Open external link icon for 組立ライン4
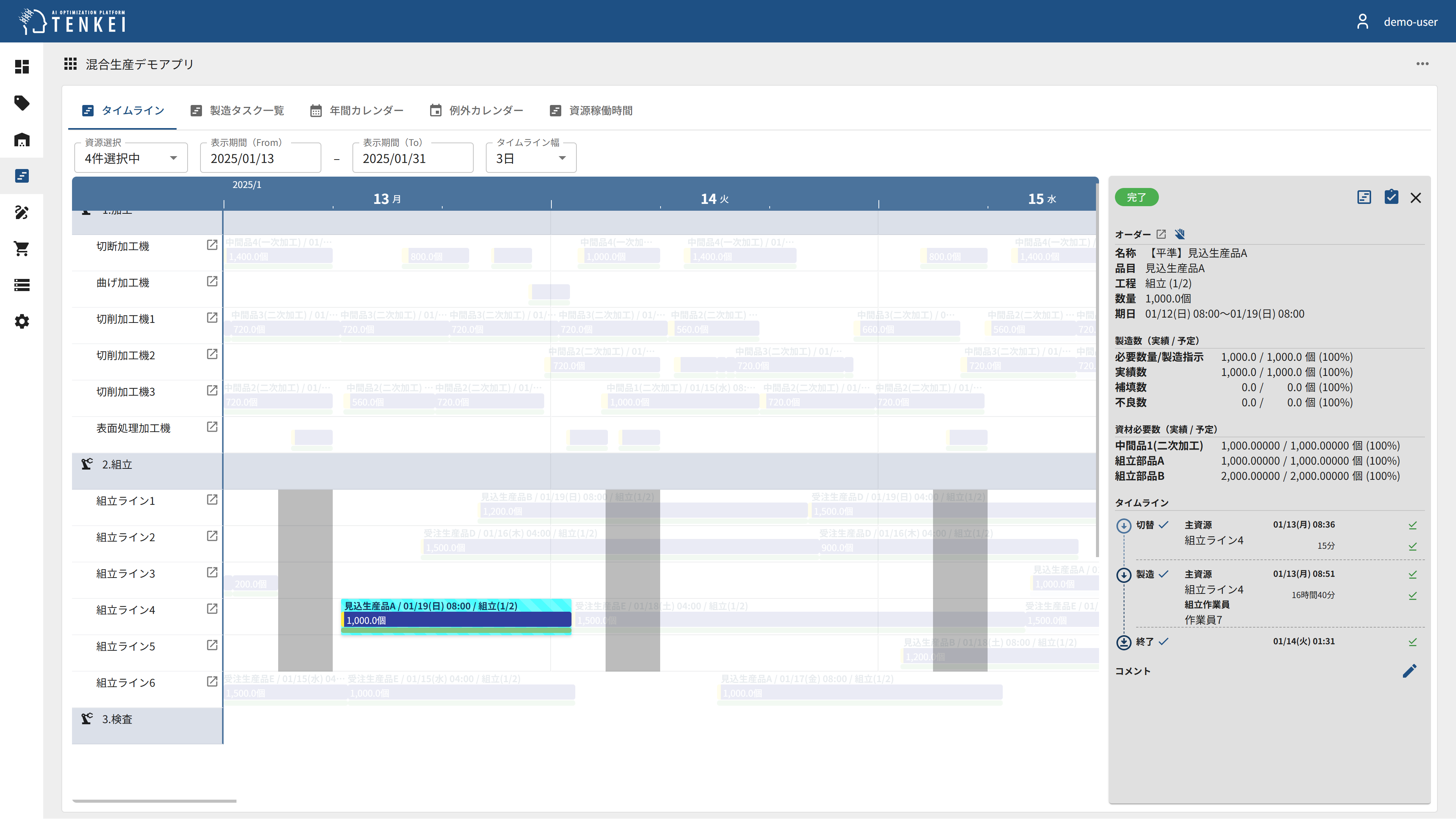 212,609
